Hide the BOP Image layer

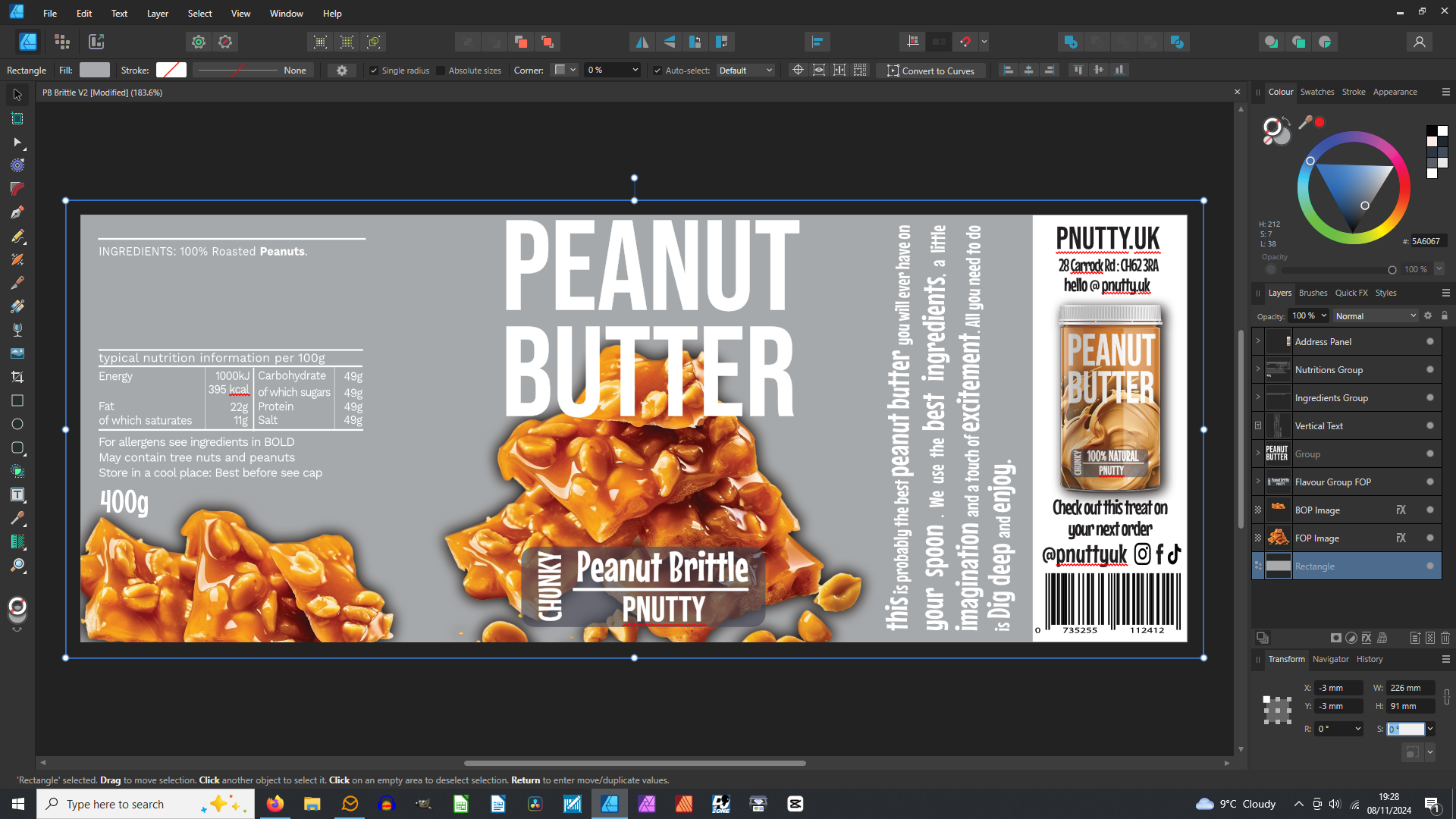[x=1430, y=510]
